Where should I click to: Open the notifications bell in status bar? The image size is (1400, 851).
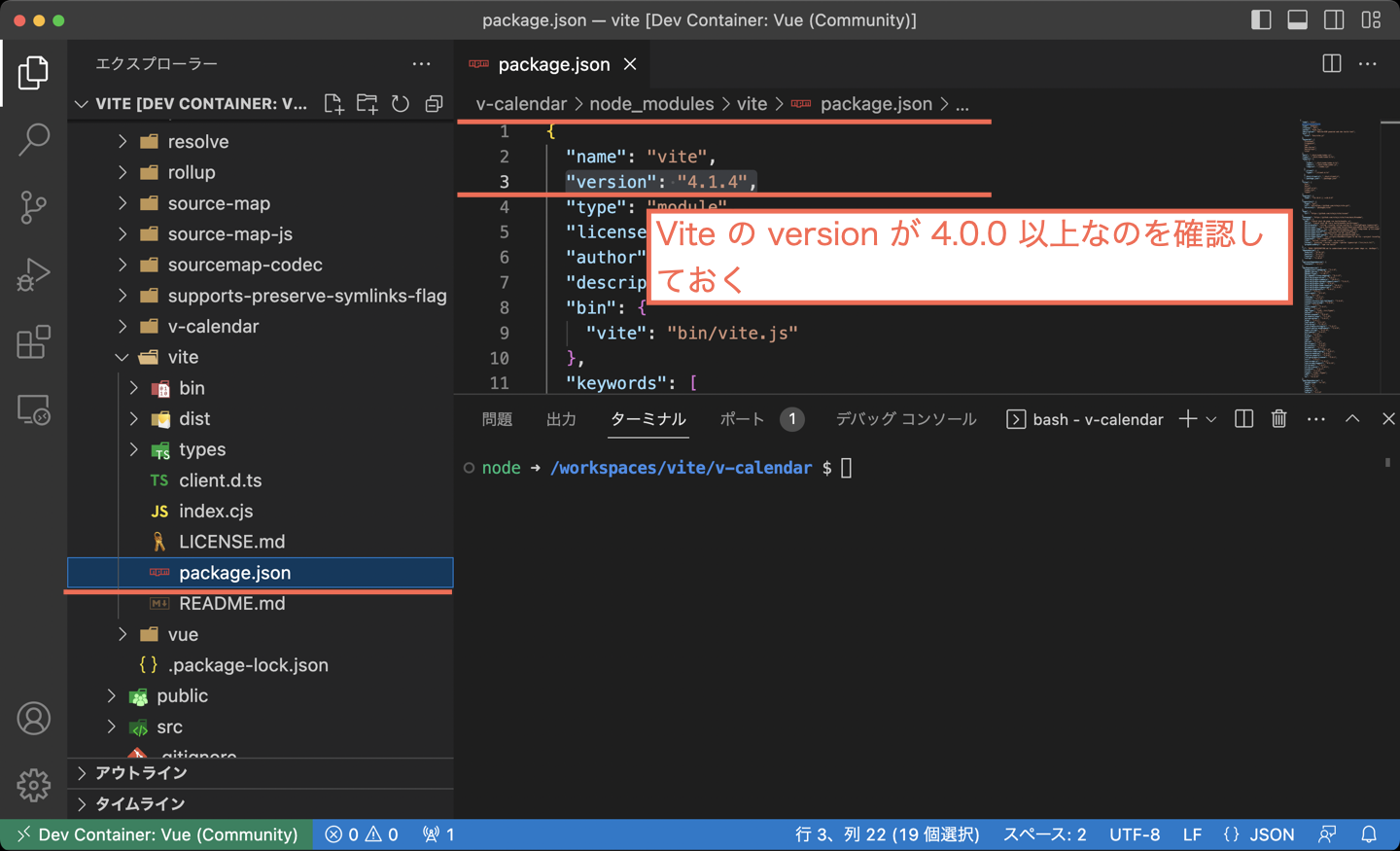tap(1369, 834)
